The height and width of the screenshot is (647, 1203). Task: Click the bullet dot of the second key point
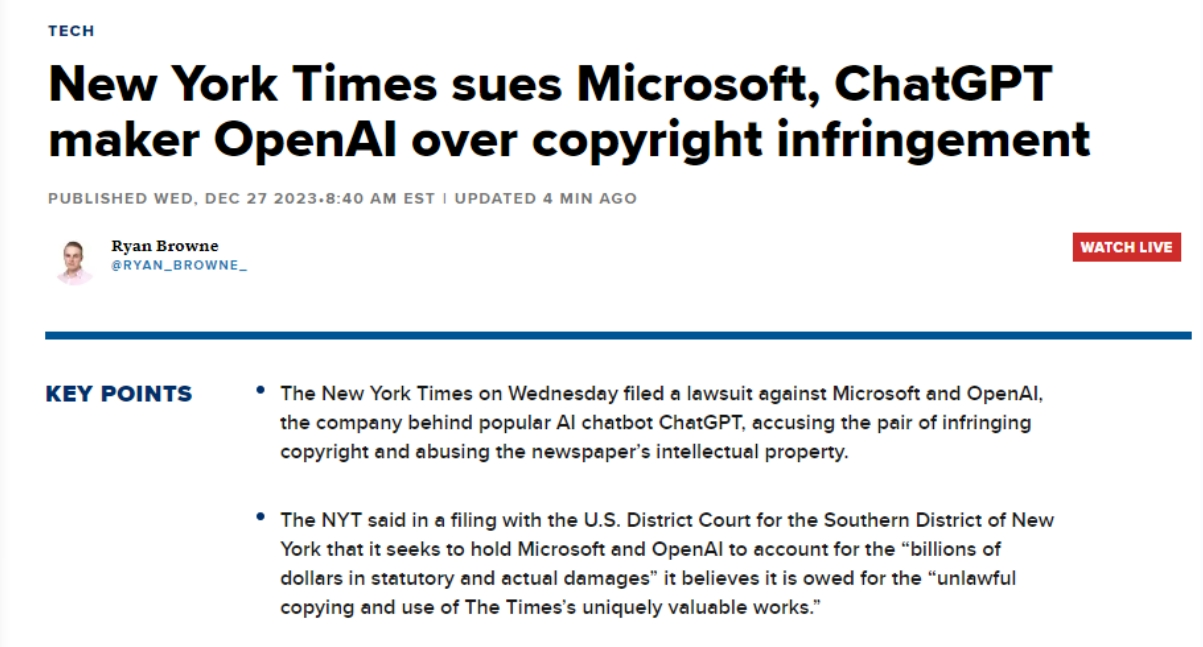261,518
